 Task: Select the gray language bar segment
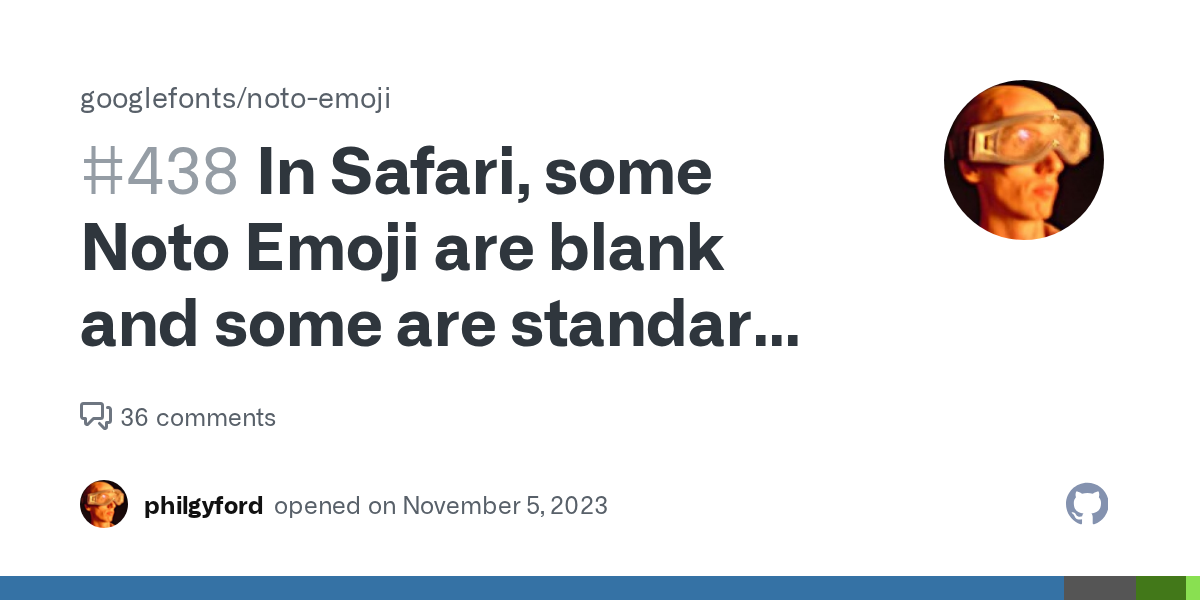(1099, 588)
